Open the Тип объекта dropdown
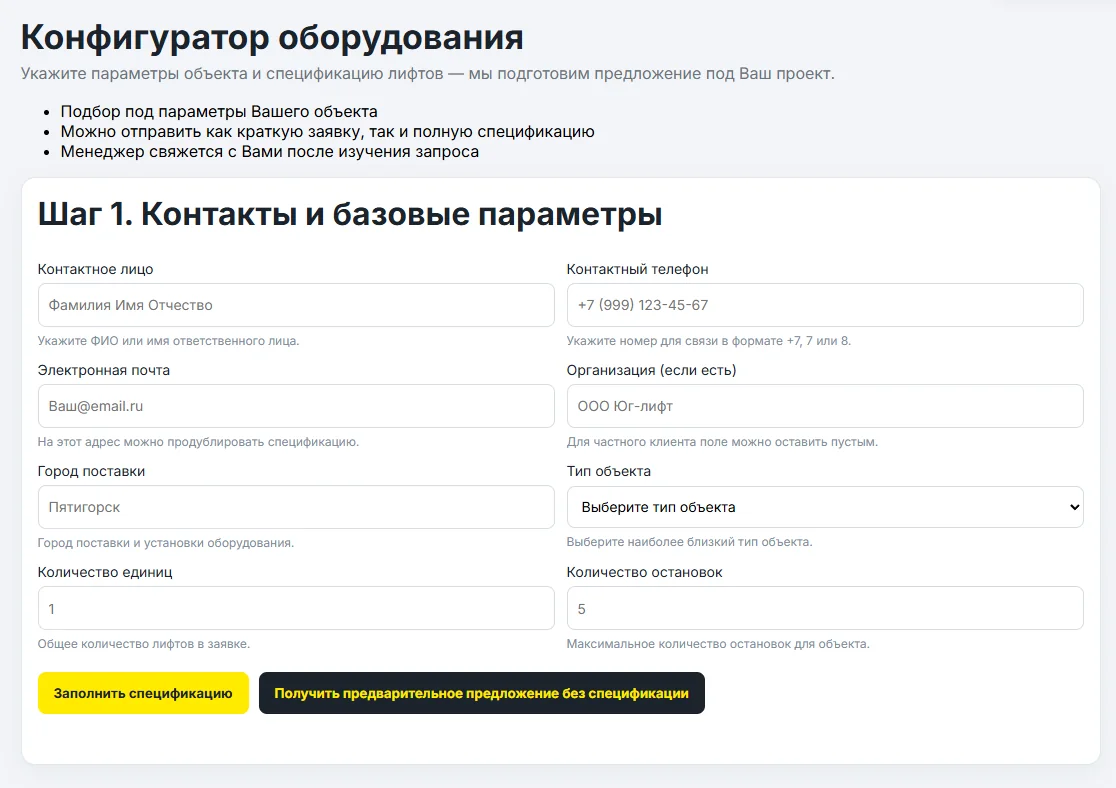Image resolution: width=1116 pixels, height=788 pixels. click(825, 508)
